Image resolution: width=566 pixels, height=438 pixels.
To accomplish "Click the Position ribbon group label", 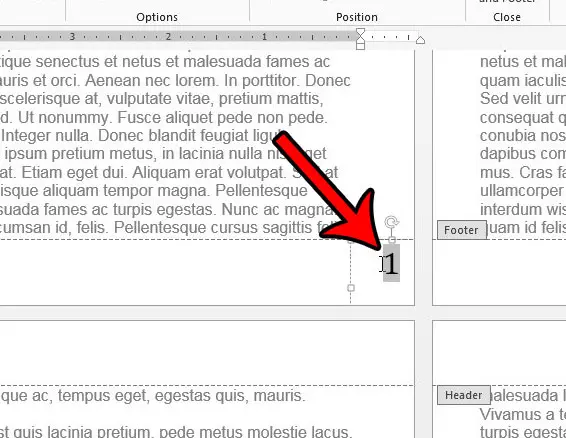I will click(357, 17).
